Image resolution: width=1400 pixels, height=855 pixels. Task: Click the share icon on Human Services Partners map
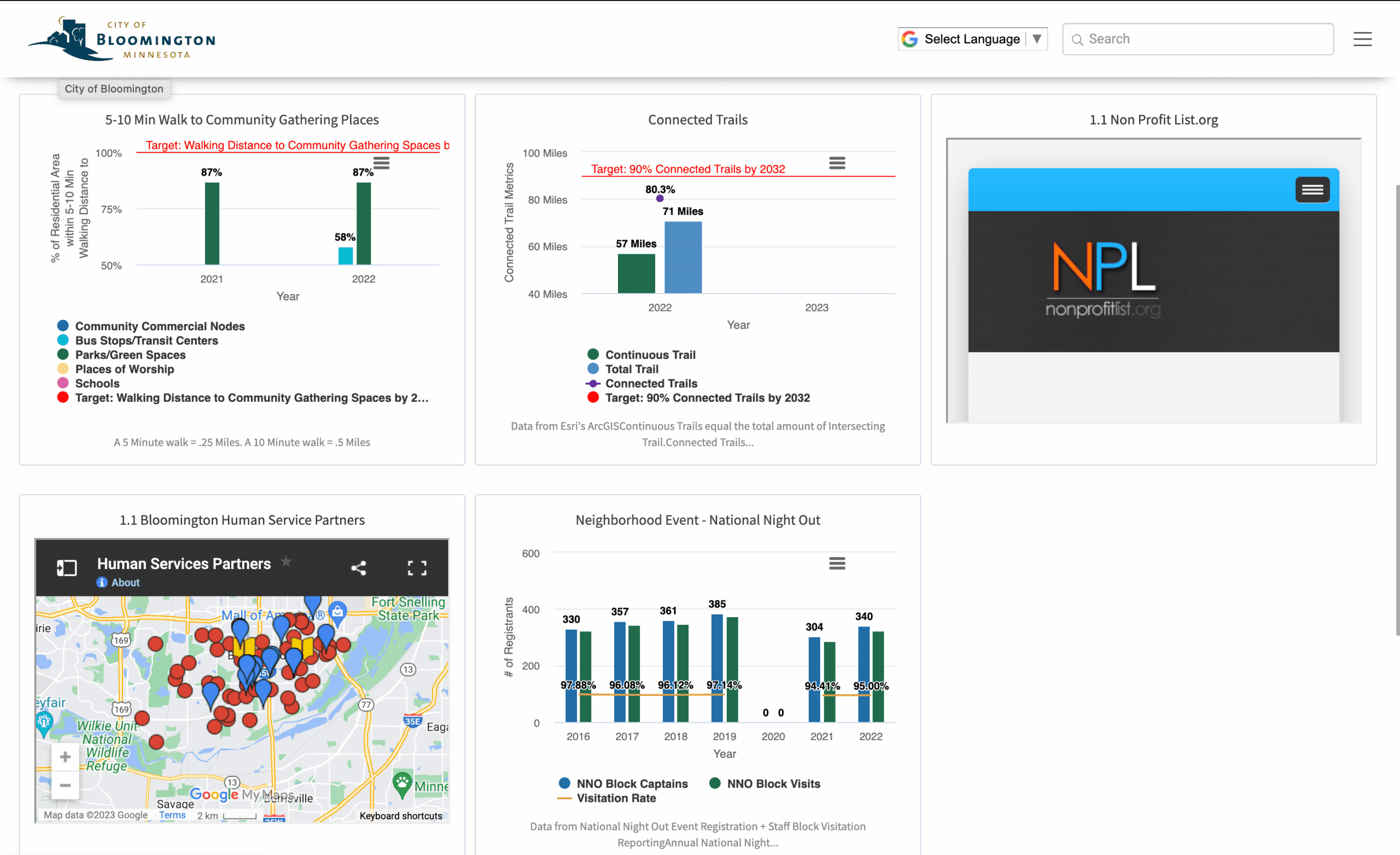(359, 567)
